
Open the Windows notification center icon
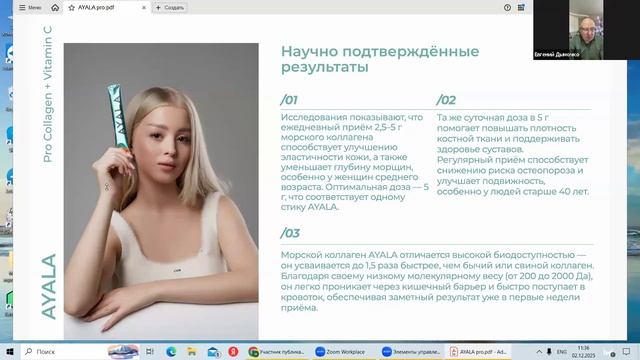point(626,351)
